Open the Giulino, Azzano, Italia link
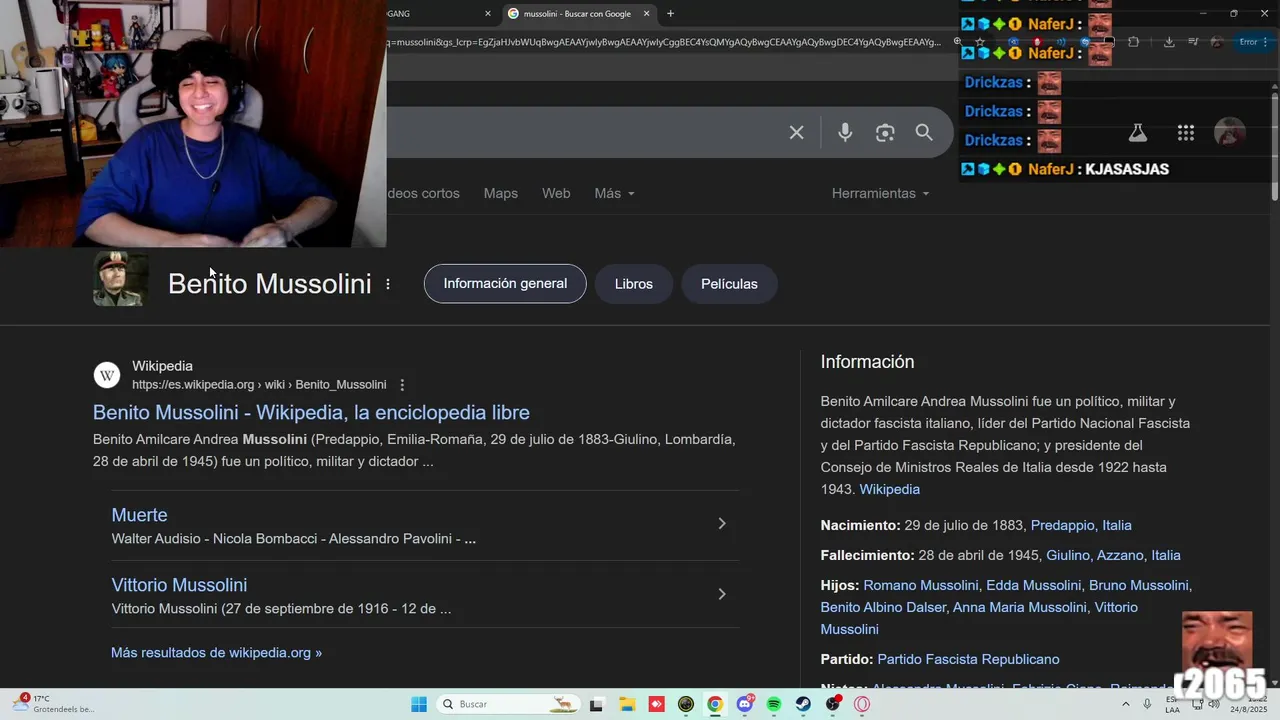 1113,555
